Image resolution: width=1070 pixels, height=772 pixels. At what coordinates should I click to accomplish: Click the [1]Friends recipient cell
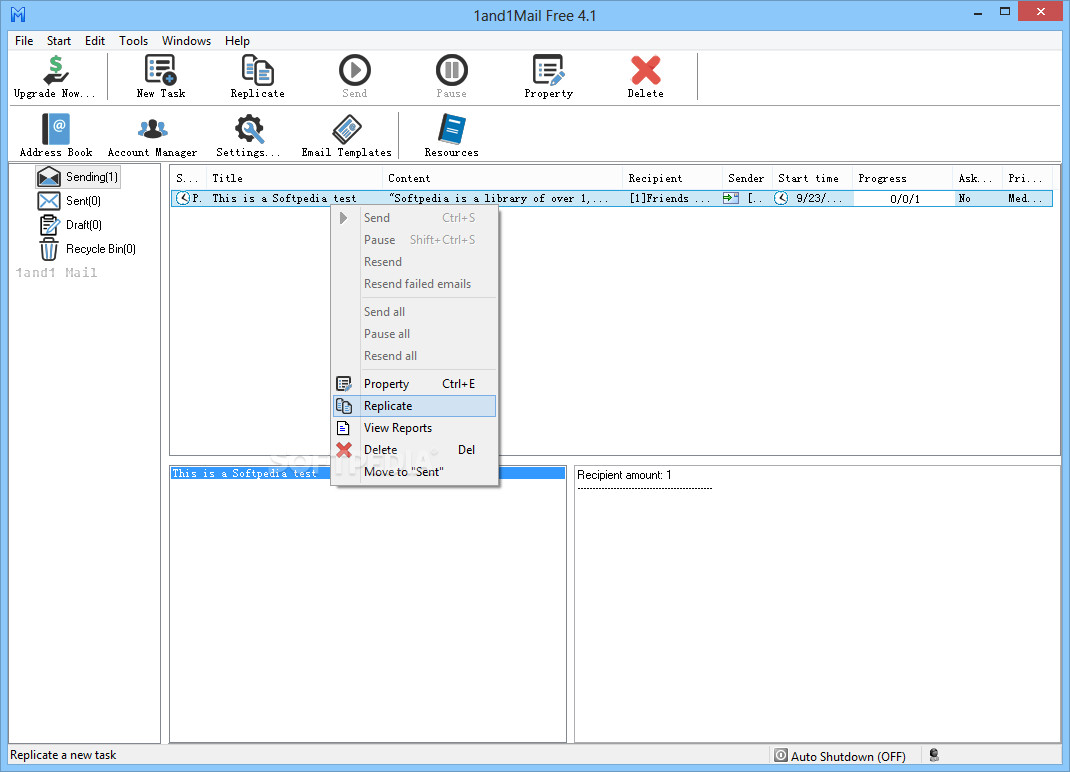click(671, 199)
